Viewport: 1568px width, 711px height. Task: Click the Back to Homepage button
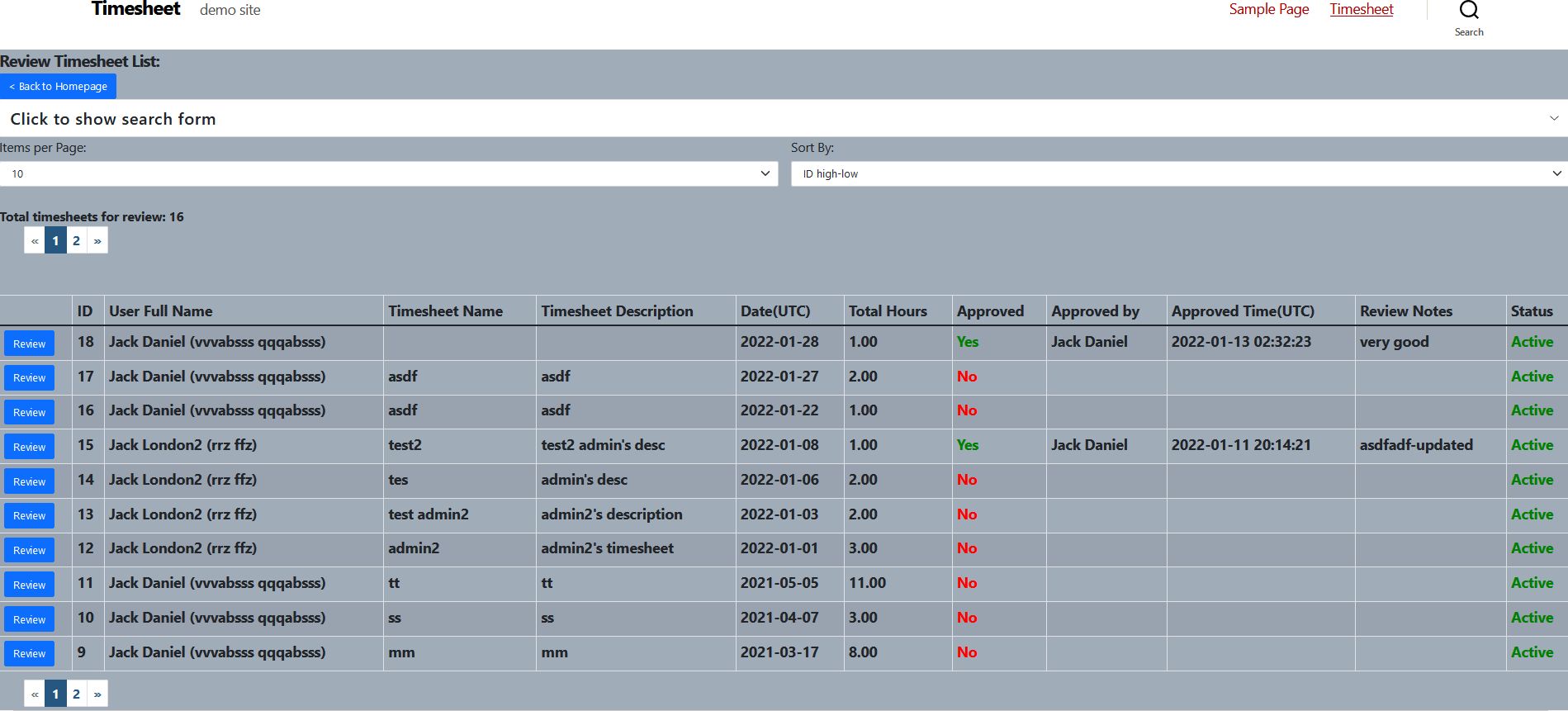(x=58, y=86)
